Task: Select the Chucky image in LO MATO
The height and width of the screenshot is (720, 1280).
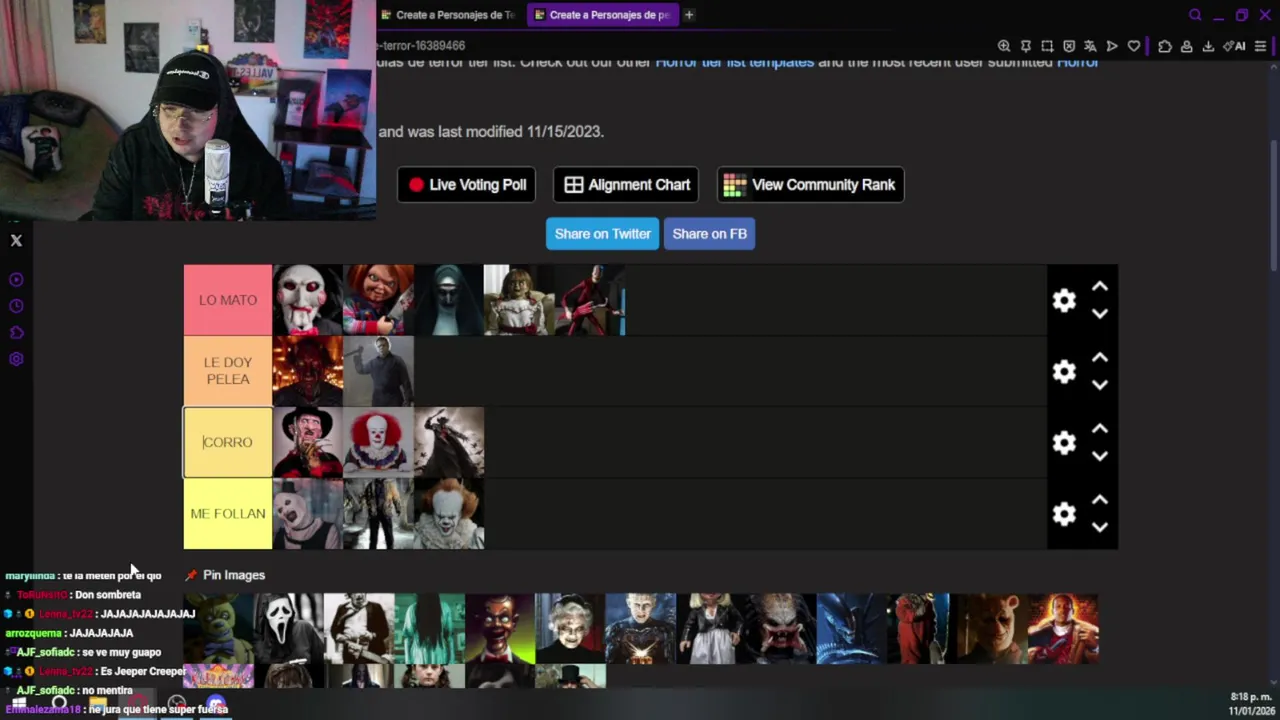Action: pos(378,300)
